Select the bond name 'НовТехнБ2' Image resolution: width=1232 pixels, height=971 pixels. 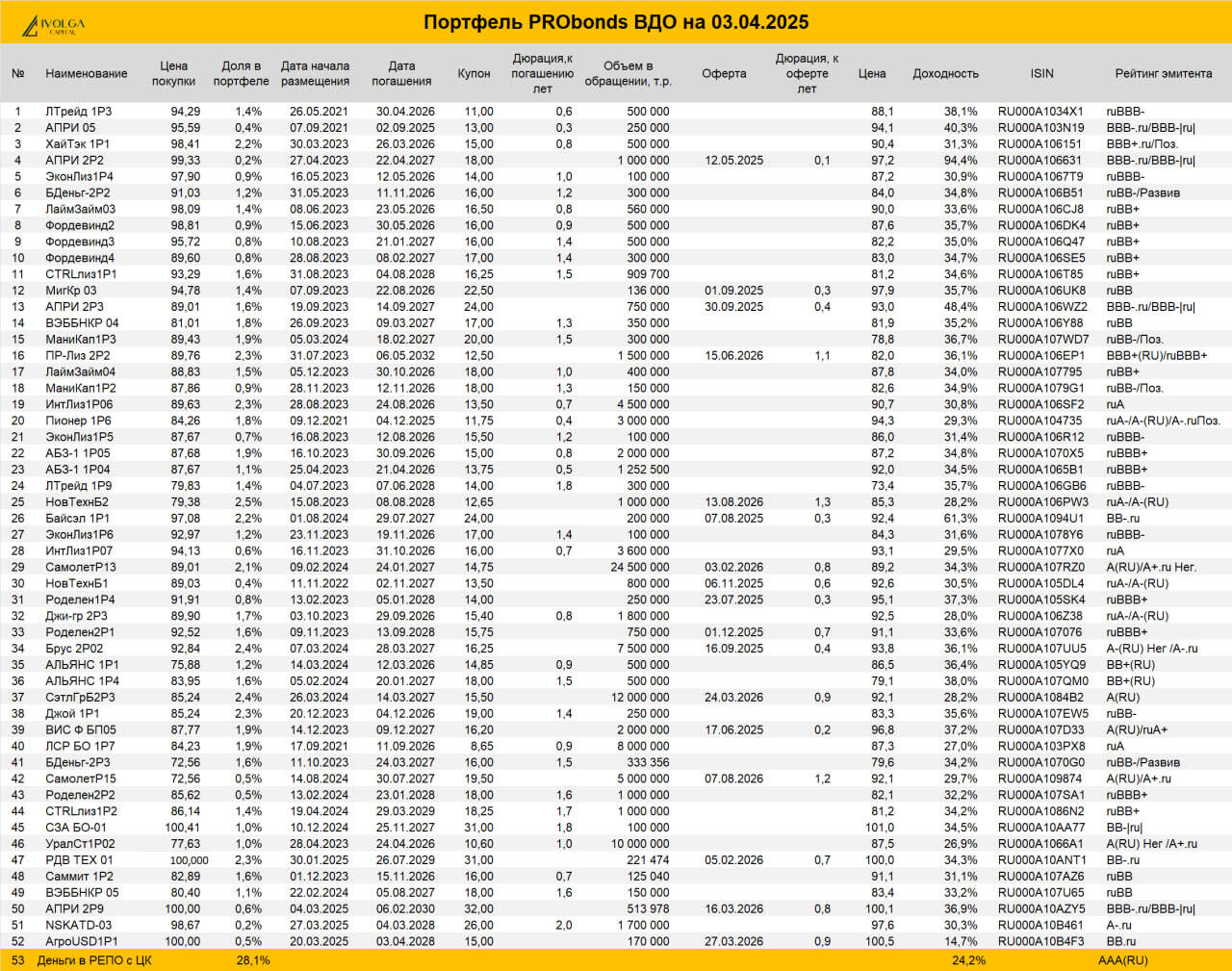click(x=77, y=502)
